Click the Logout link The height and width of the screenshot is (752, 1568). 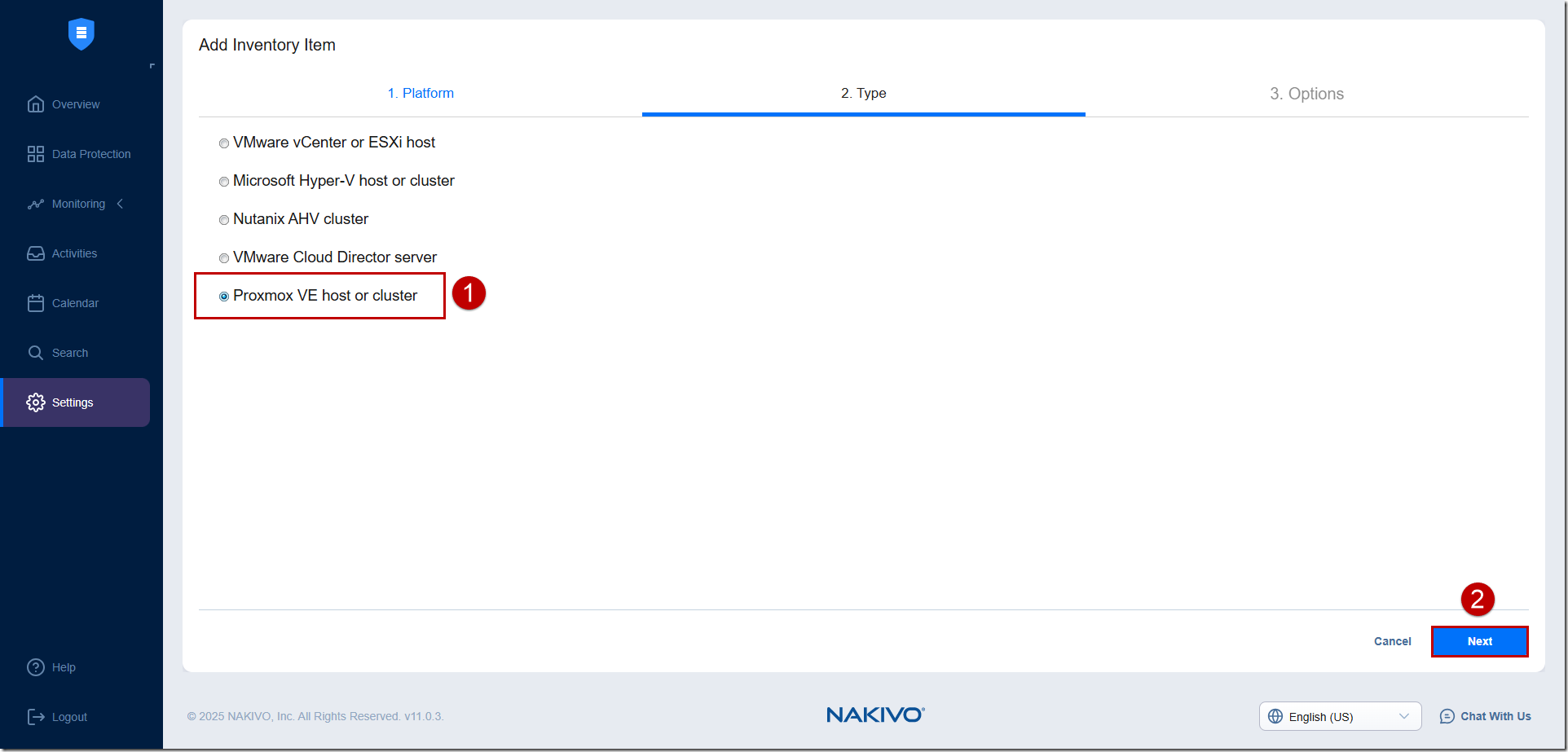point(69,717)
